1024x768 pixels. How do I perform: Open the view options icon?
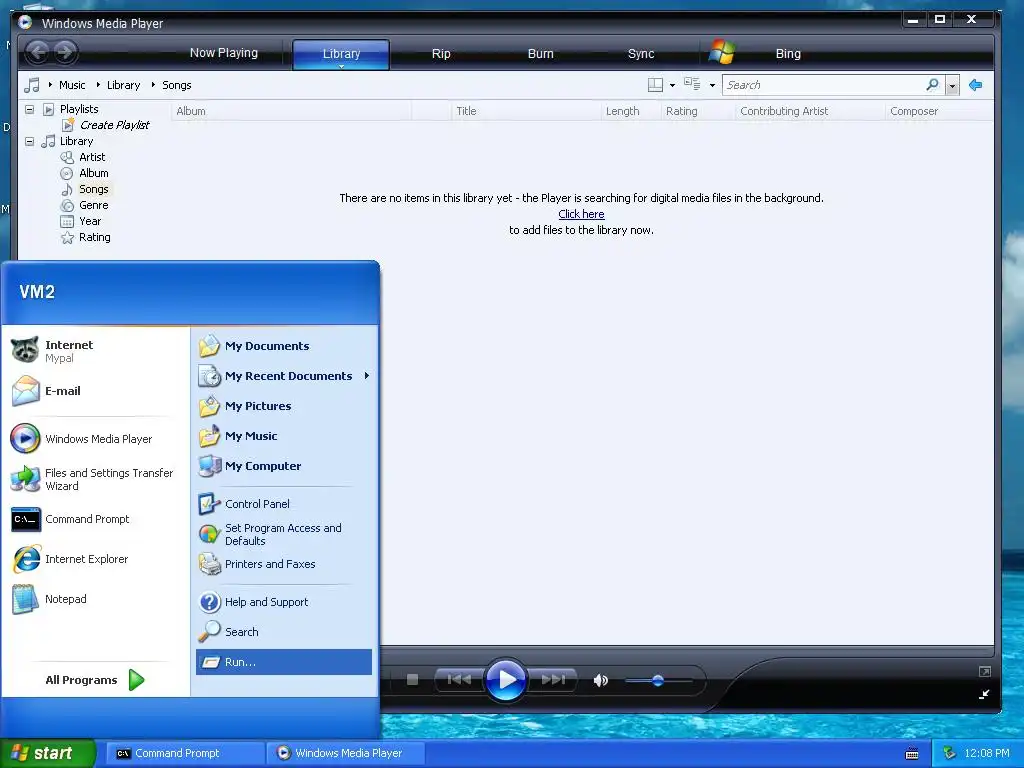(x=692, y=84)
